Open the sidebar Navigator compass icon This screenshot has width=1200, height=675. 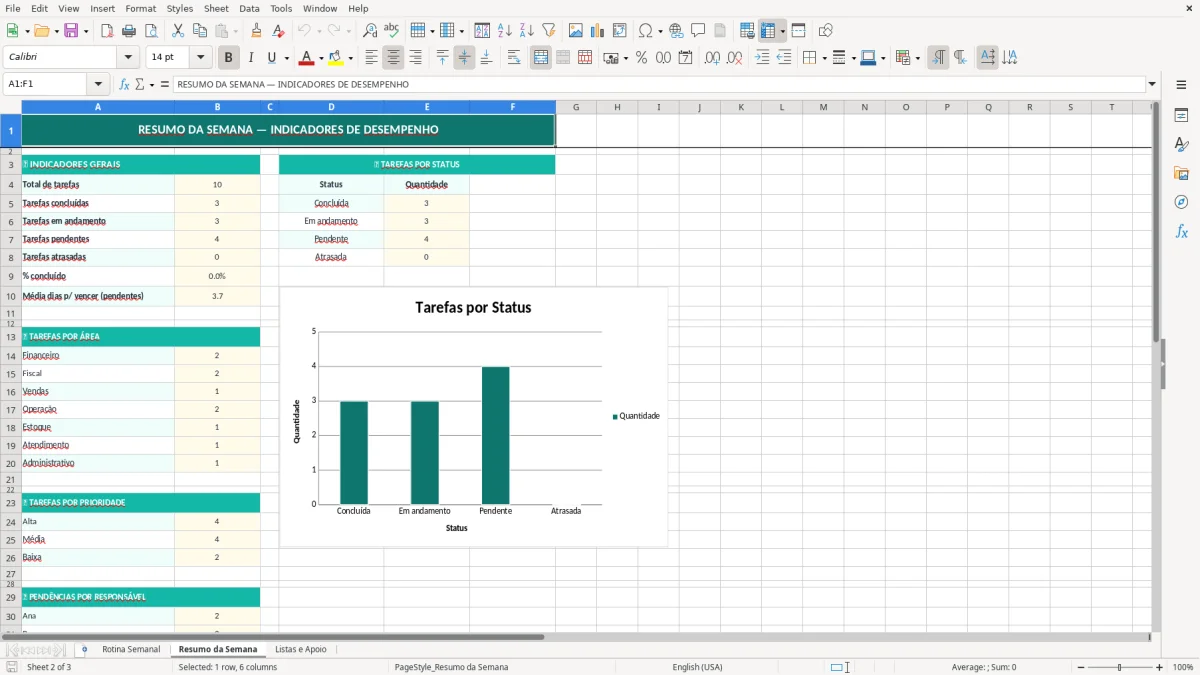(x=1181, y=203)
